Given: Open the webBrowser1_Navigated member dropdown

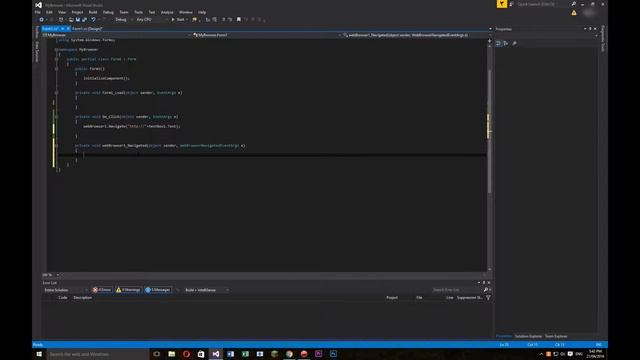Looking at the screenshot, I should (x=416, y=35).
